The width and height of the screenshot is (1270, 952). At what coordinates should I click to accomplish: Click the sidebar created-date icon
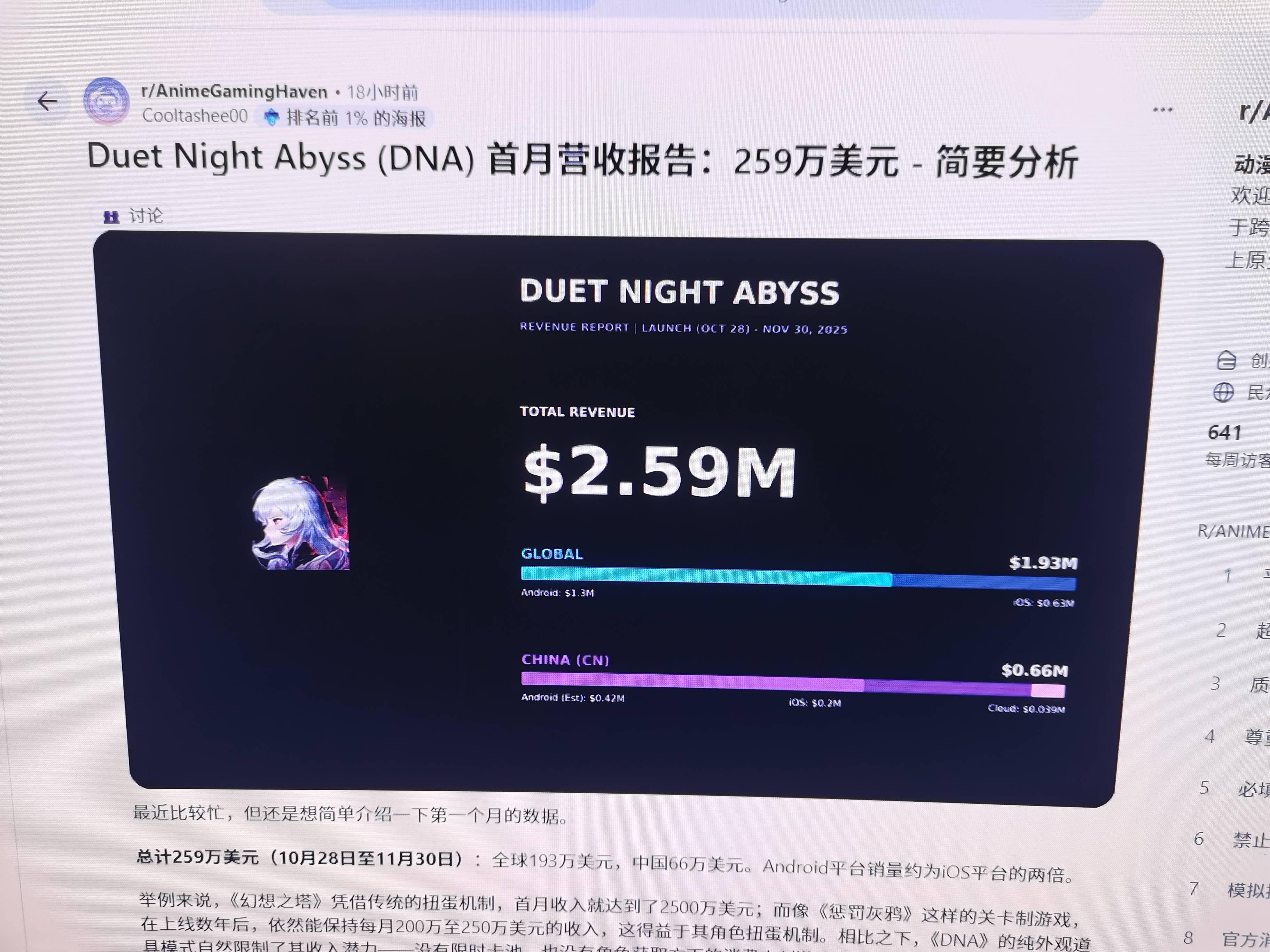1226,360
